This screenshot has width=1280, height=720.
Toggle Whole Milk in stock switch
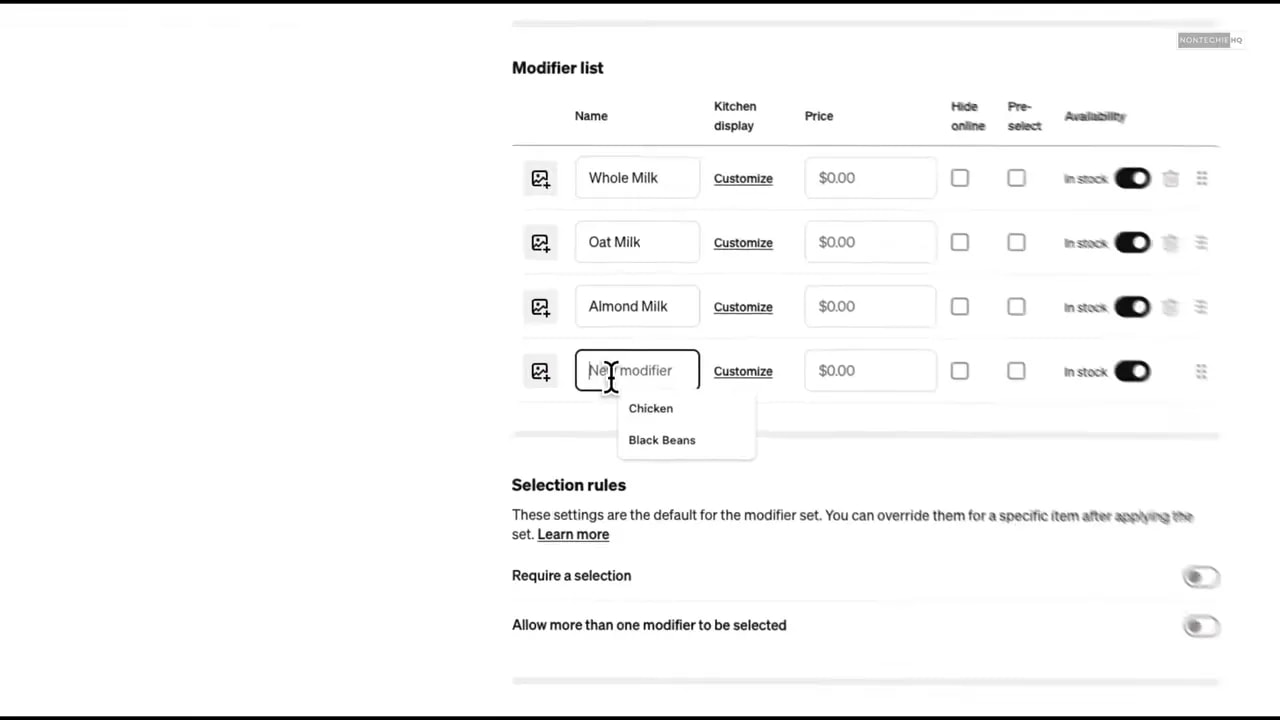click(x=1133, y=178)
